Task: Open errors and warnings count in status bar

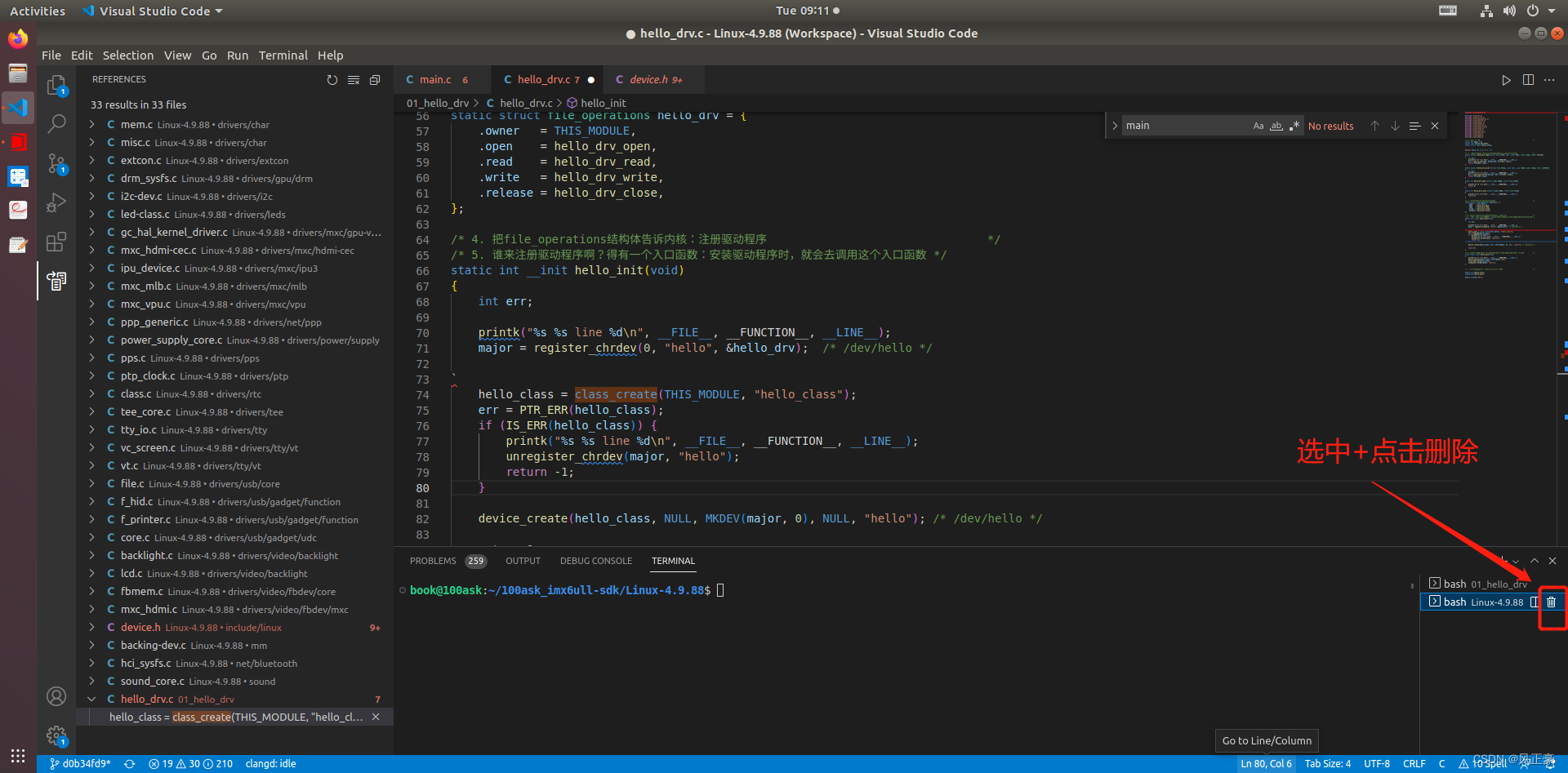Action: [x=190, y=764]
